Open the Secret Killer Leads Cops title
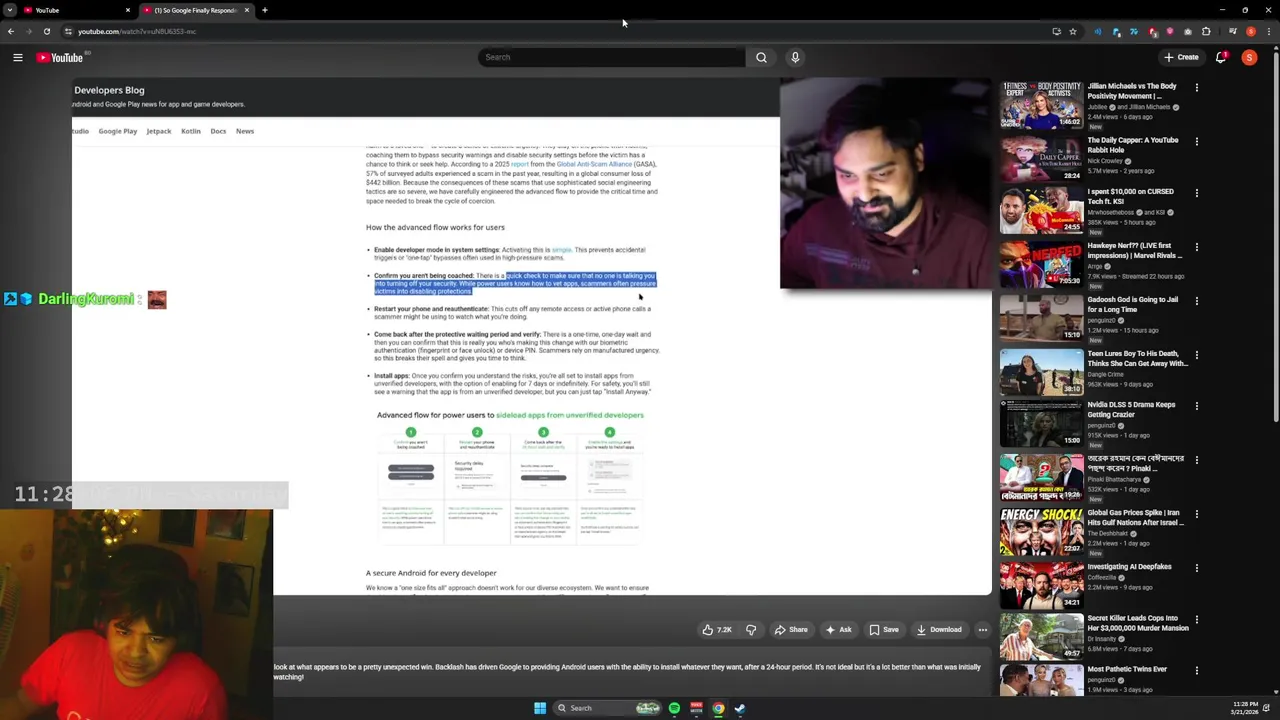Screen dimensions: 1280x720 [x=1137, y=623]
